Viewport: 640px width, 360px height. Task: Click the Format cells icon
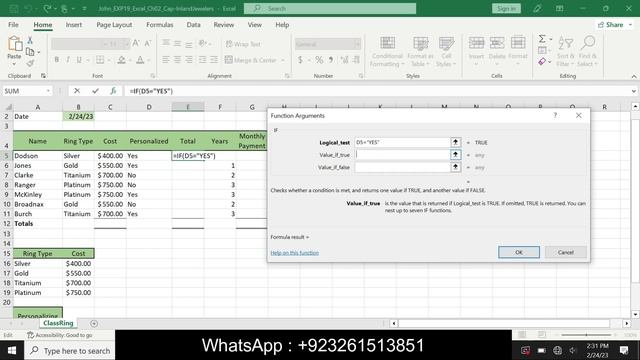click(x=518, y=43)
